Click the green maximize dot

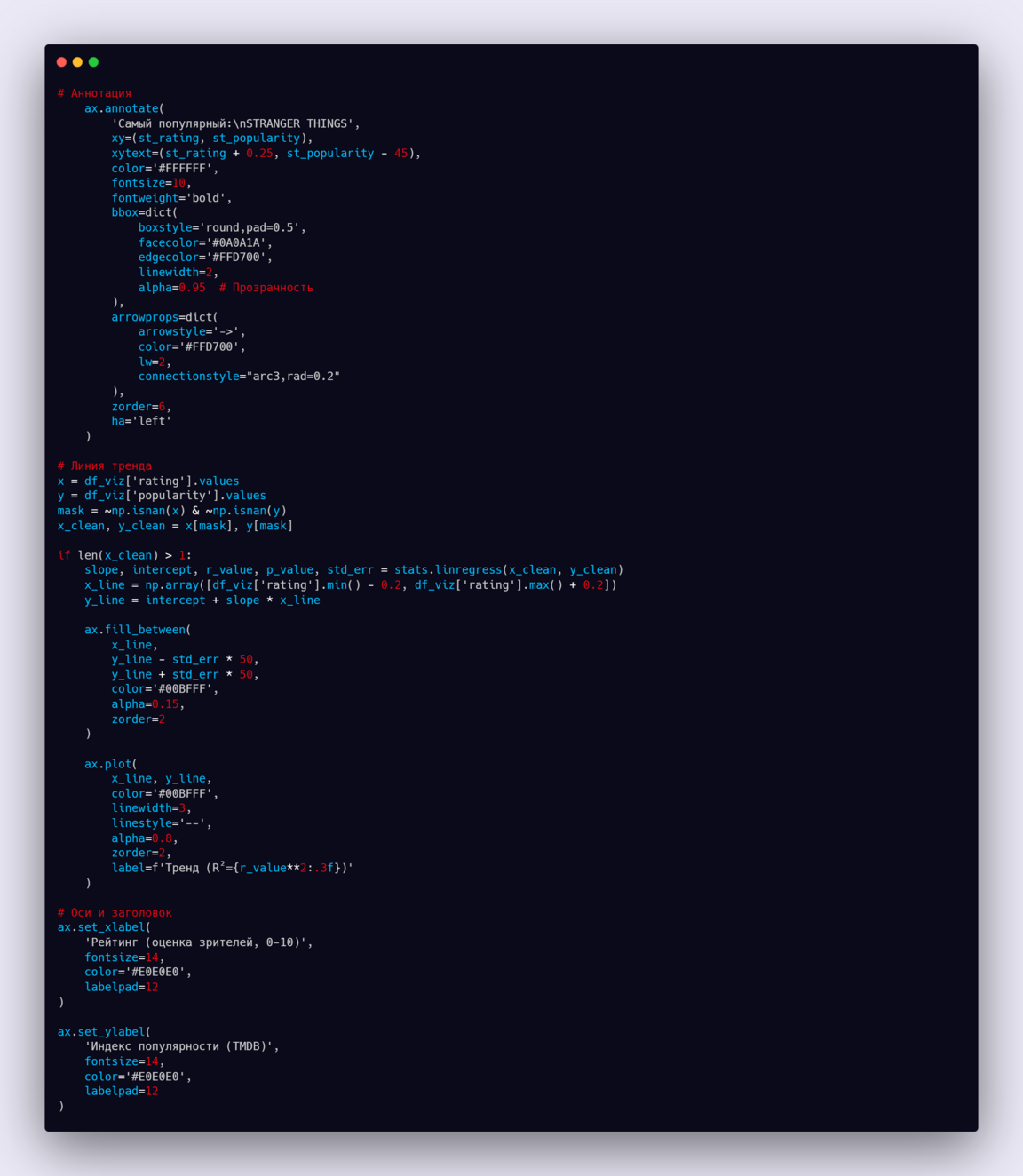pyautogui.click(x=93, y=62)
